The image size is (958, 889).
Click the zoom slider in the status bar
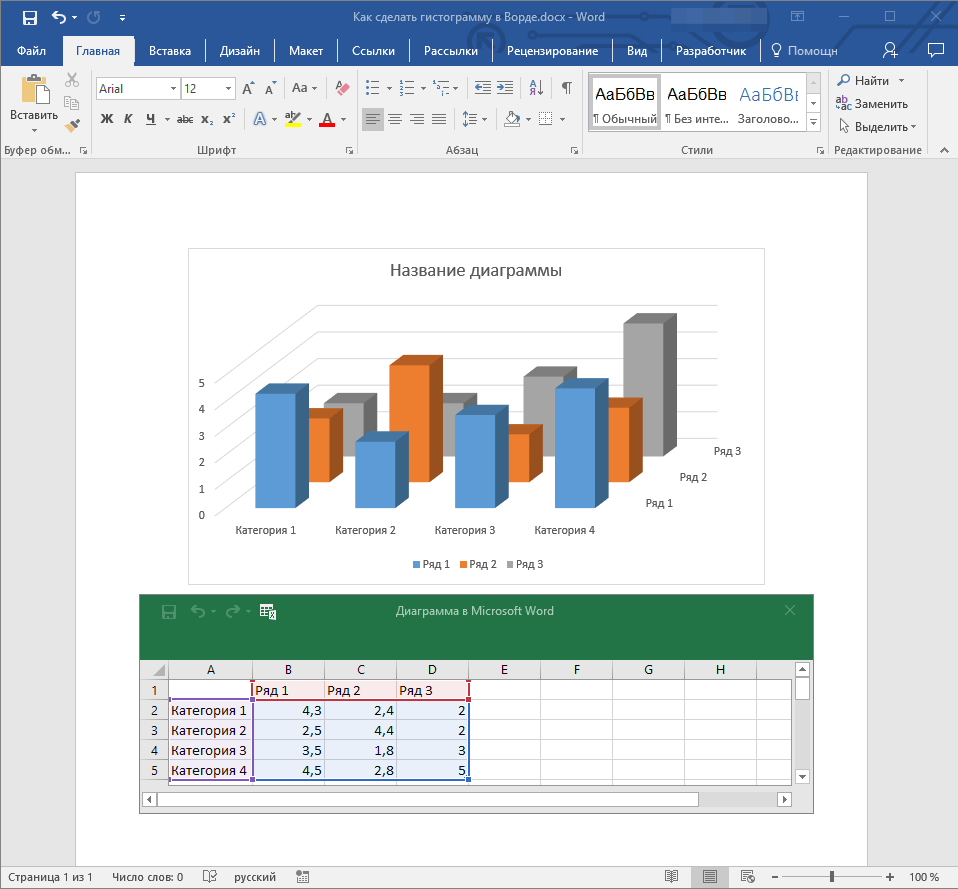(x=831, y=877)
